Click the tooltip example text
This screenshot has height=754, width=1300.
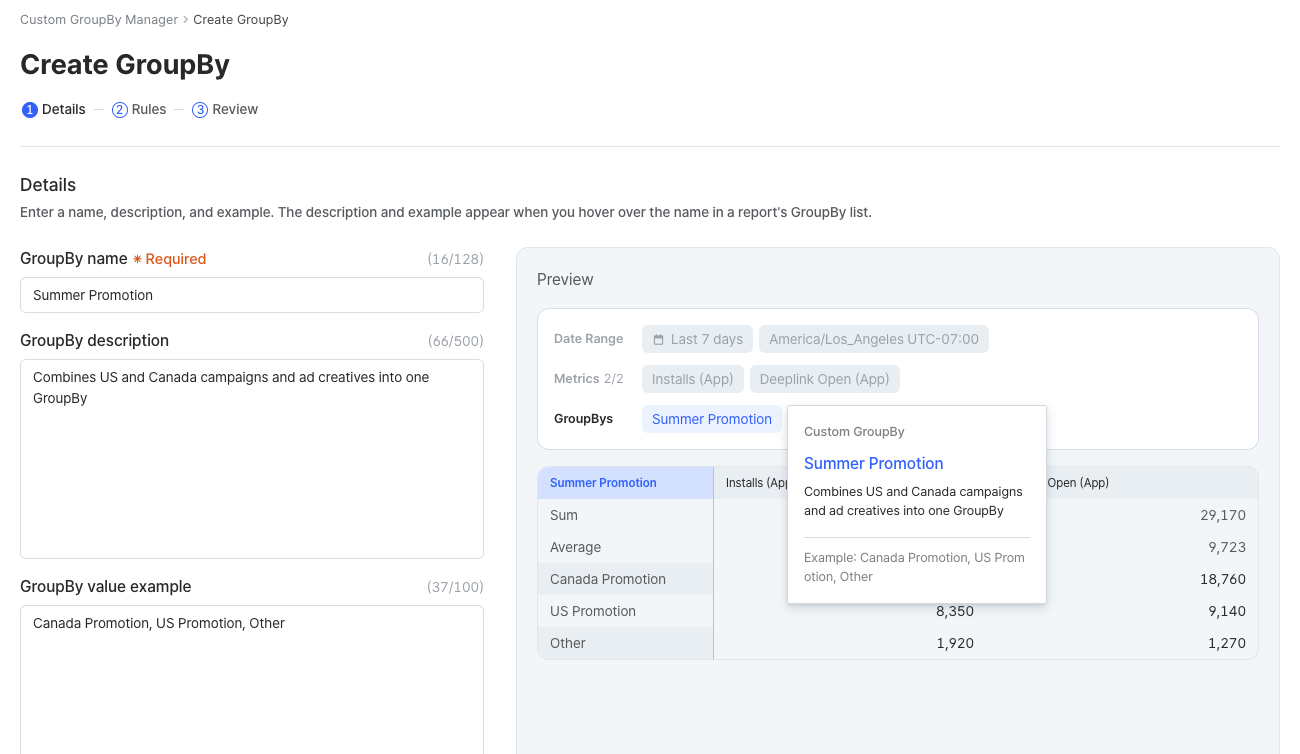click(914, 567)
